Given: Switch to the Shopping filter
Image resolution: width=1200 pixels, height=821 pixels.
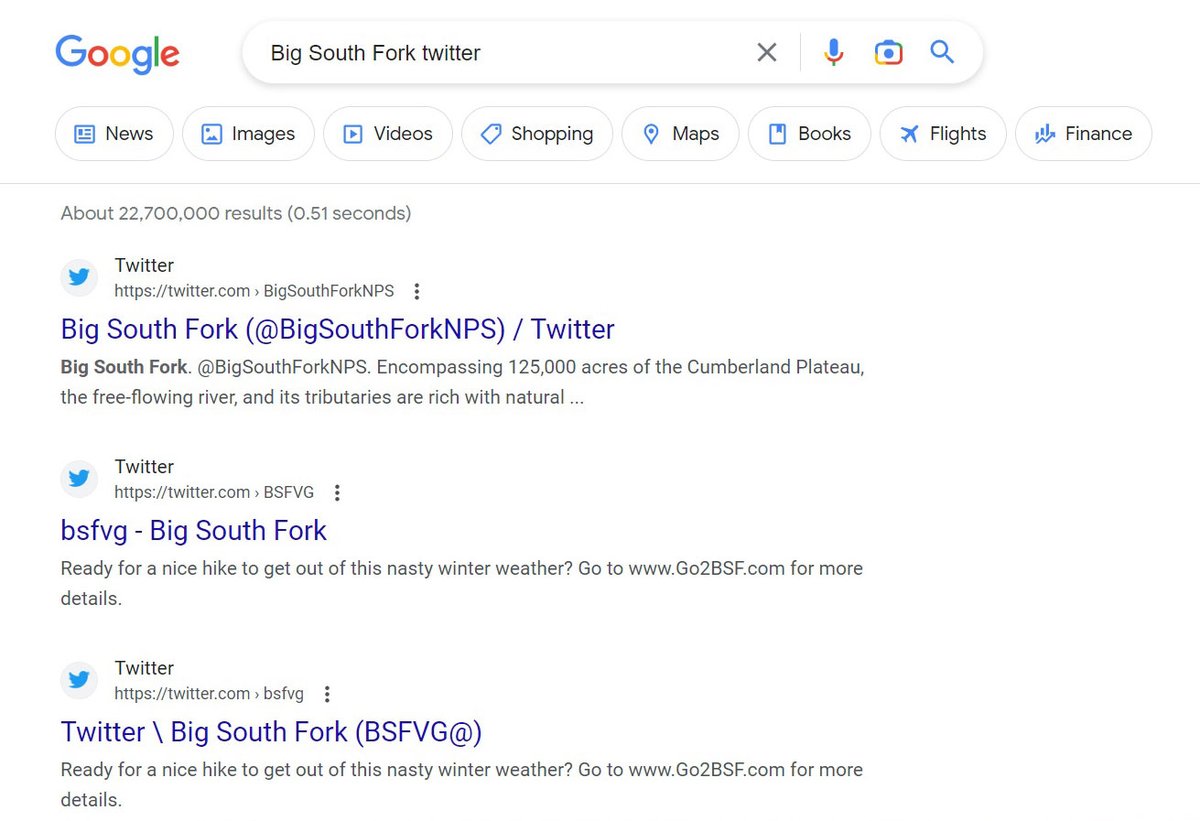Looking at the screenshot, I should pos(537,134).
